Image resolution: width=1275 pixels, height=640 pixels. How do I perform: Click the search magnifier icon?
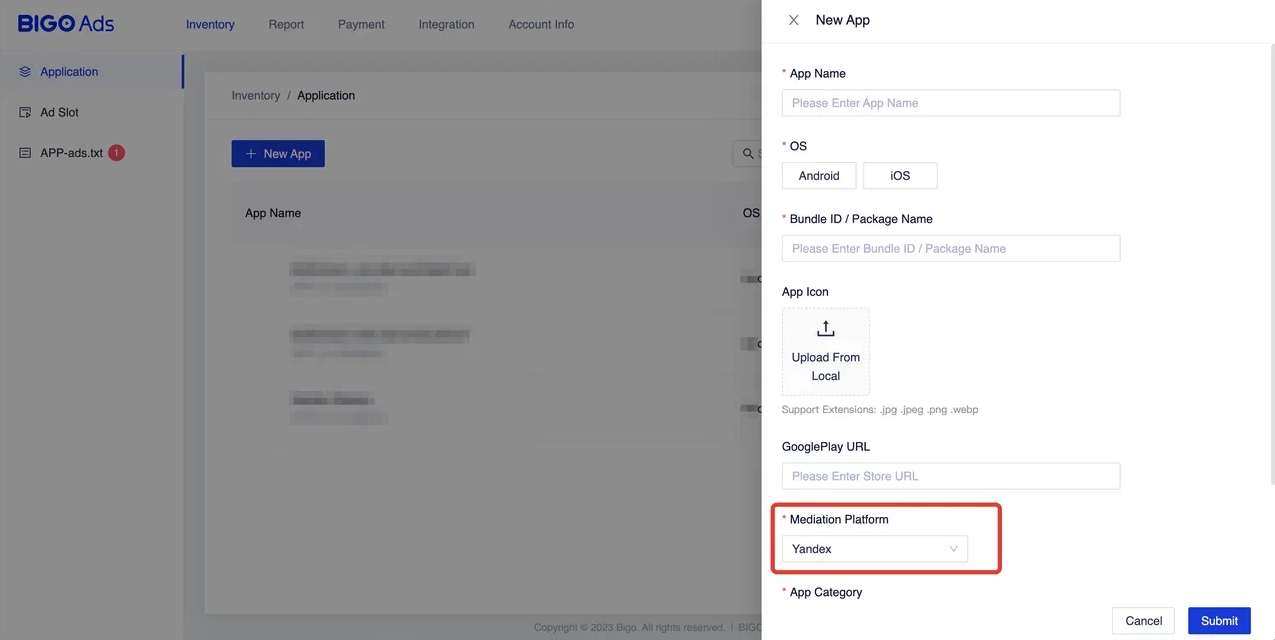[747, 154]
